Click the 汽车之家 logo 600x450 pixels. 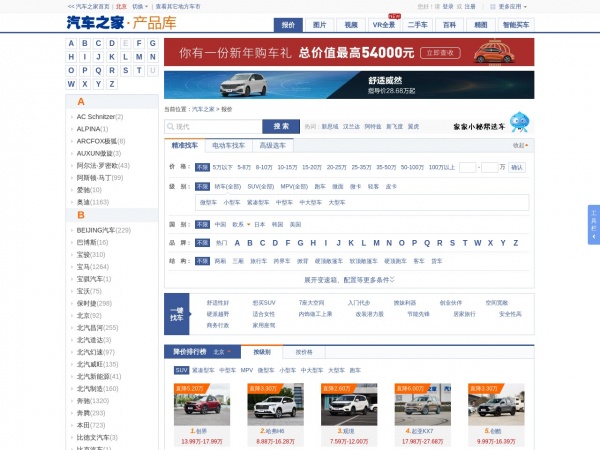[x=95, y=23]
